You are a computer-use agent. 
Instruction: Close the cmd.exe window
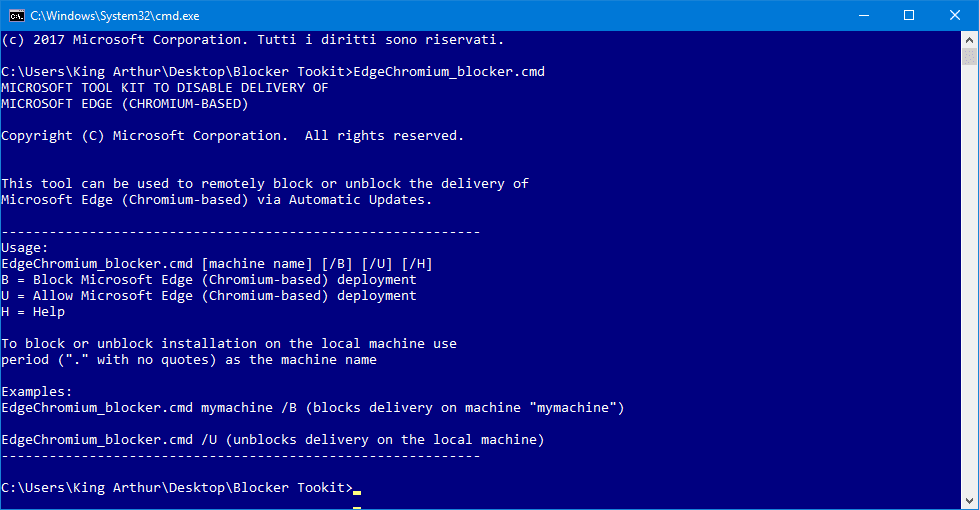click(x=955, y=15)
